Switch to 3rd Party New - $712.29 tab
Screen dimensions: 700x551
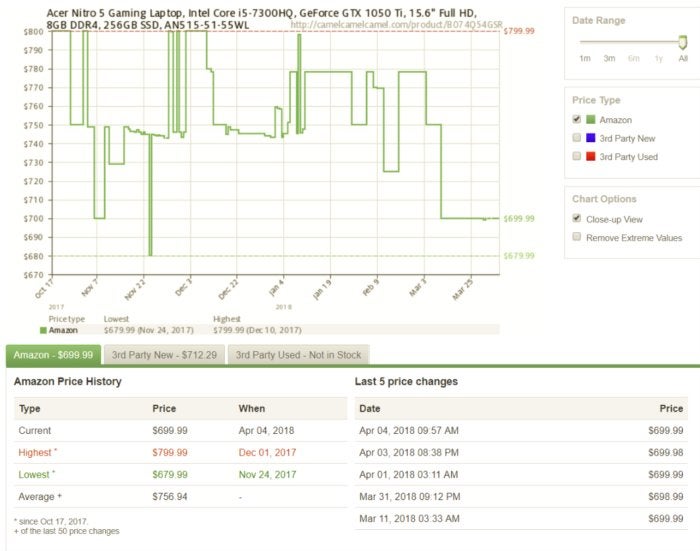(164, 355)
